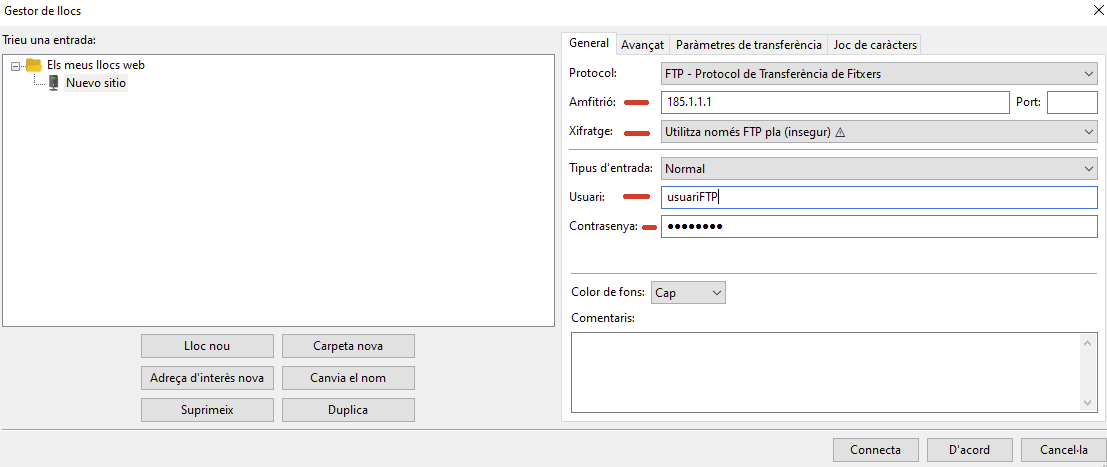
Task: Click inside the Amfitrió host field
Action: click(x=835, y=102)
